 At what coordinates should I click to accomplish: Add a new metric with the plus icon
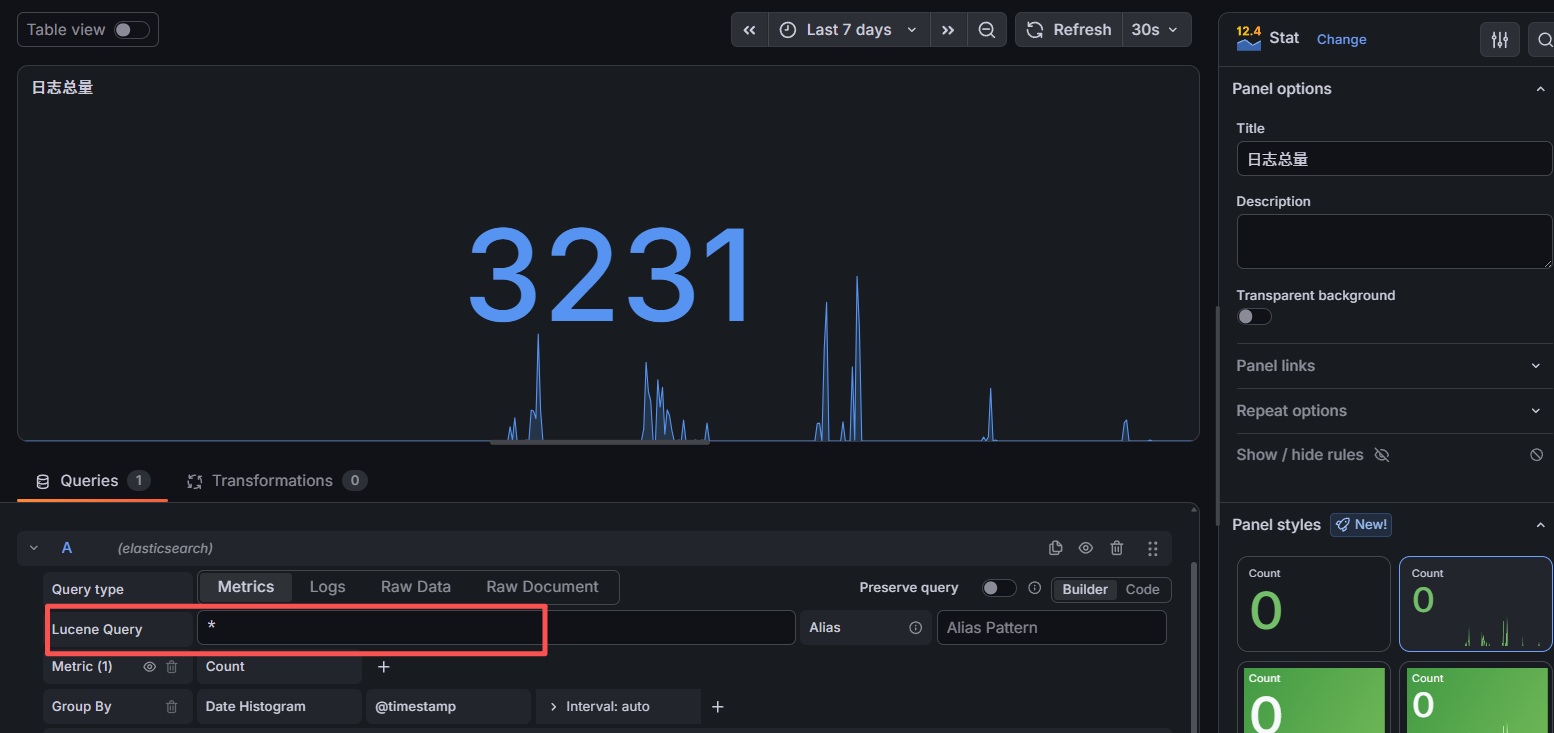click(x=383, y=667)
